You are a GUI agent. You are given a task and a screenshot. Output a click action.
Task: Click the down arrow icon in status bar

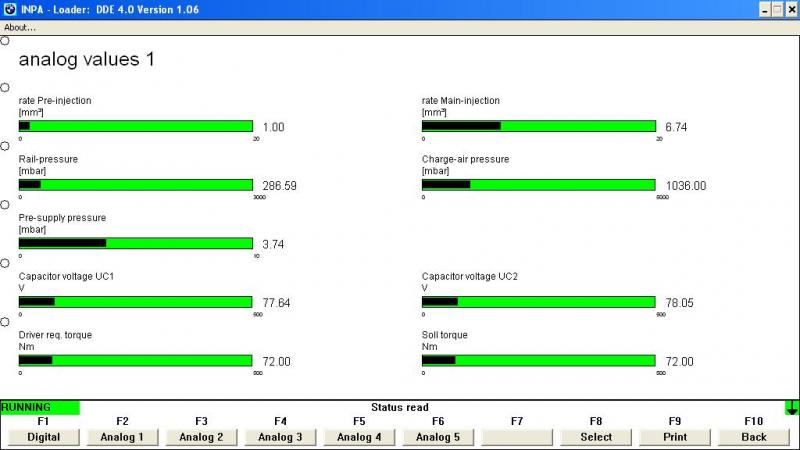792,407
